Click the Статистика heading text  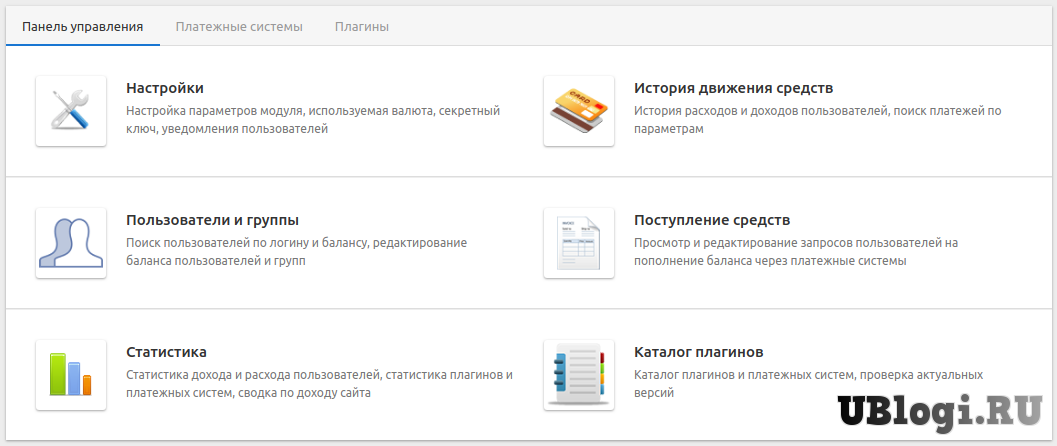(166, 352)
